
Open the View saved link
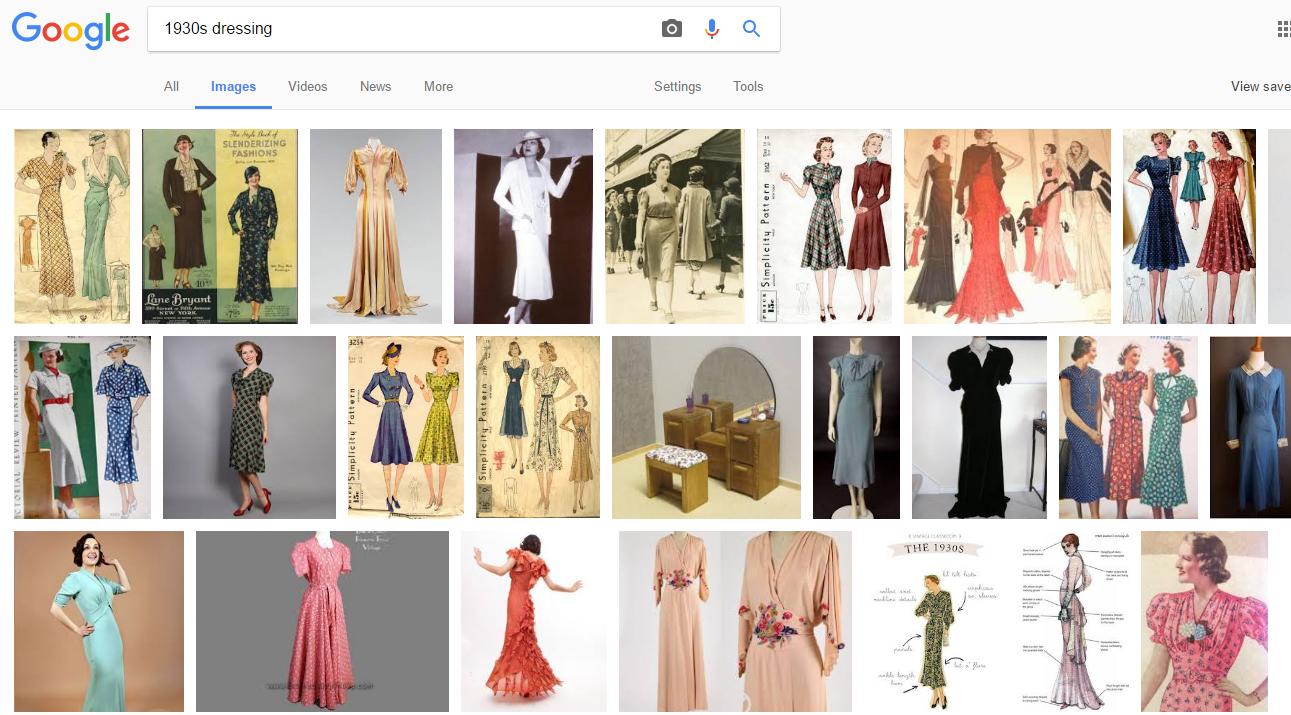point(1260,87)
